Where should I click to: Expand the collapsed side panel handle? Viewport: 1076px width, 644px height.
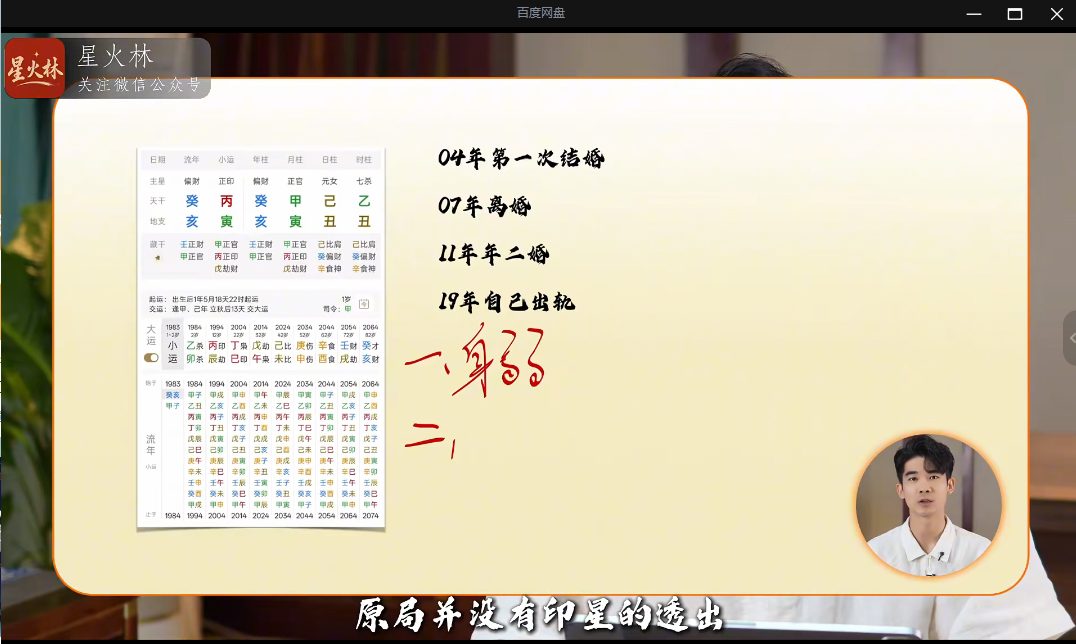coord(1070,338)
